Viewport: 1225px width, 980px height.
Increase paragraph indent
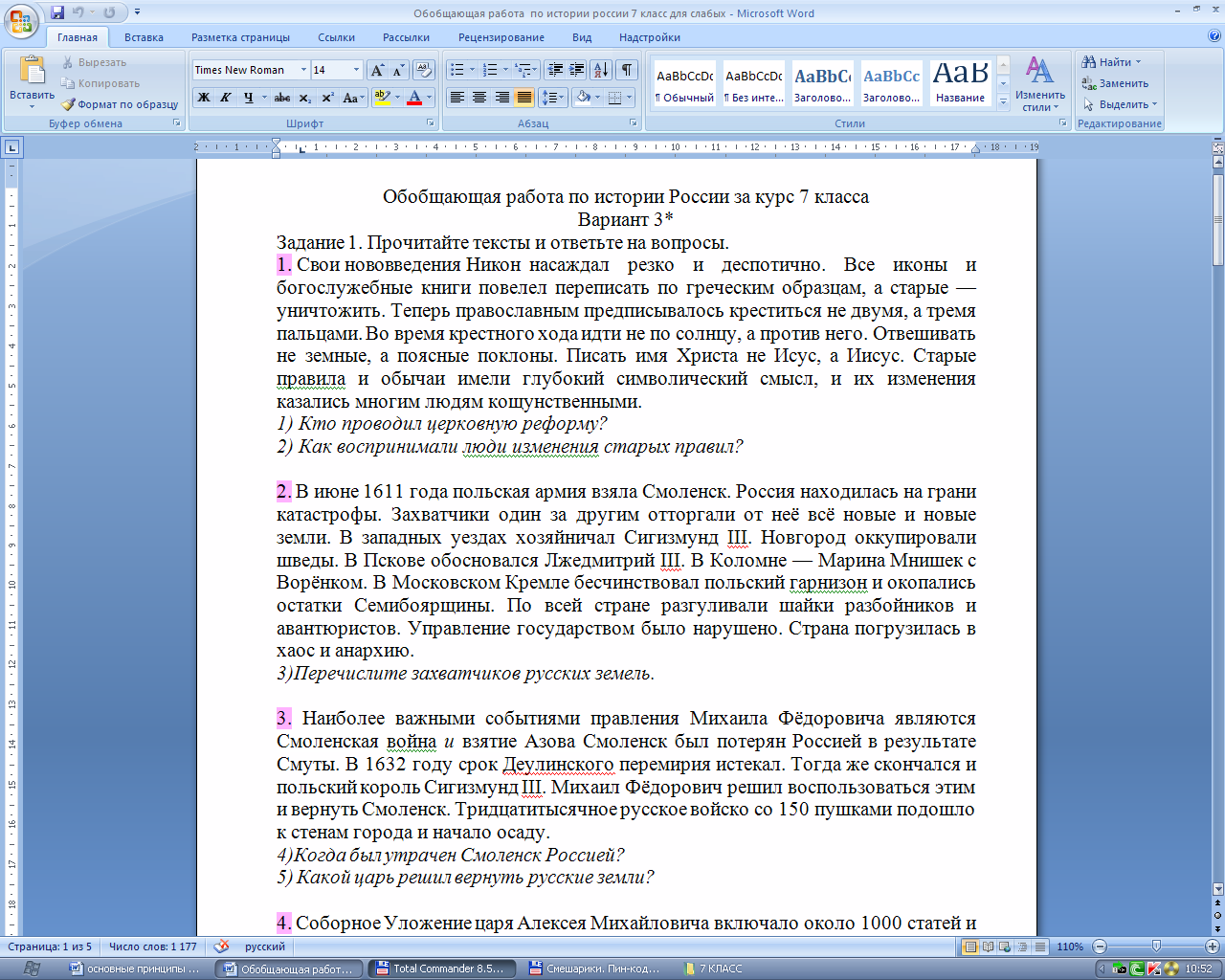coord(576,70)
